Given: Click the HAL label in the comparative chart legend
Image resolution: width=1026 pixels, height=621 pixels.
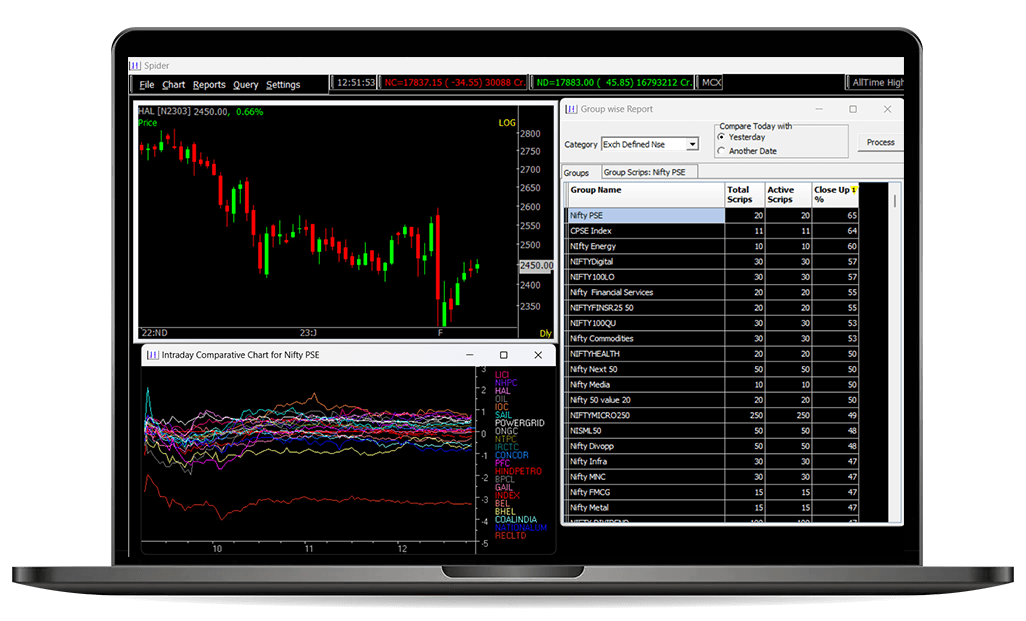Looking at the screenshot, I should tap(502, 389).
